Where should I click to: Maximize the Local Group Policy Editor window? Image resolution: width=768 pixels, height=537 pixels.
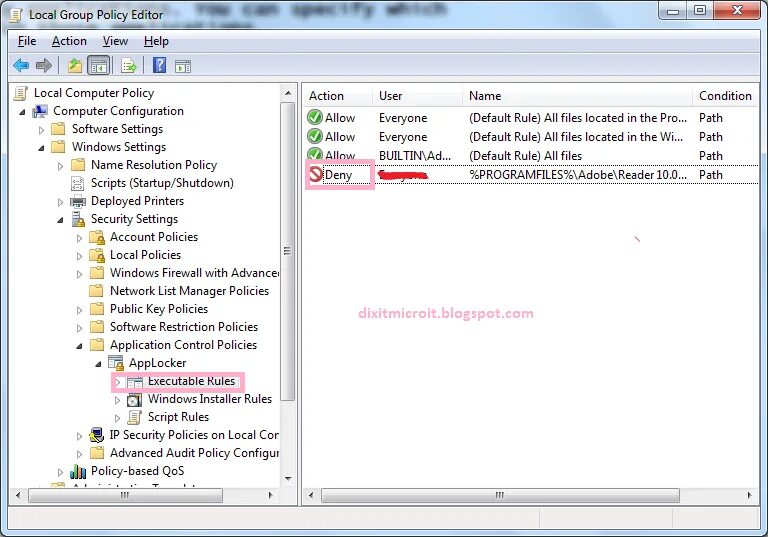tap(700, 10)
